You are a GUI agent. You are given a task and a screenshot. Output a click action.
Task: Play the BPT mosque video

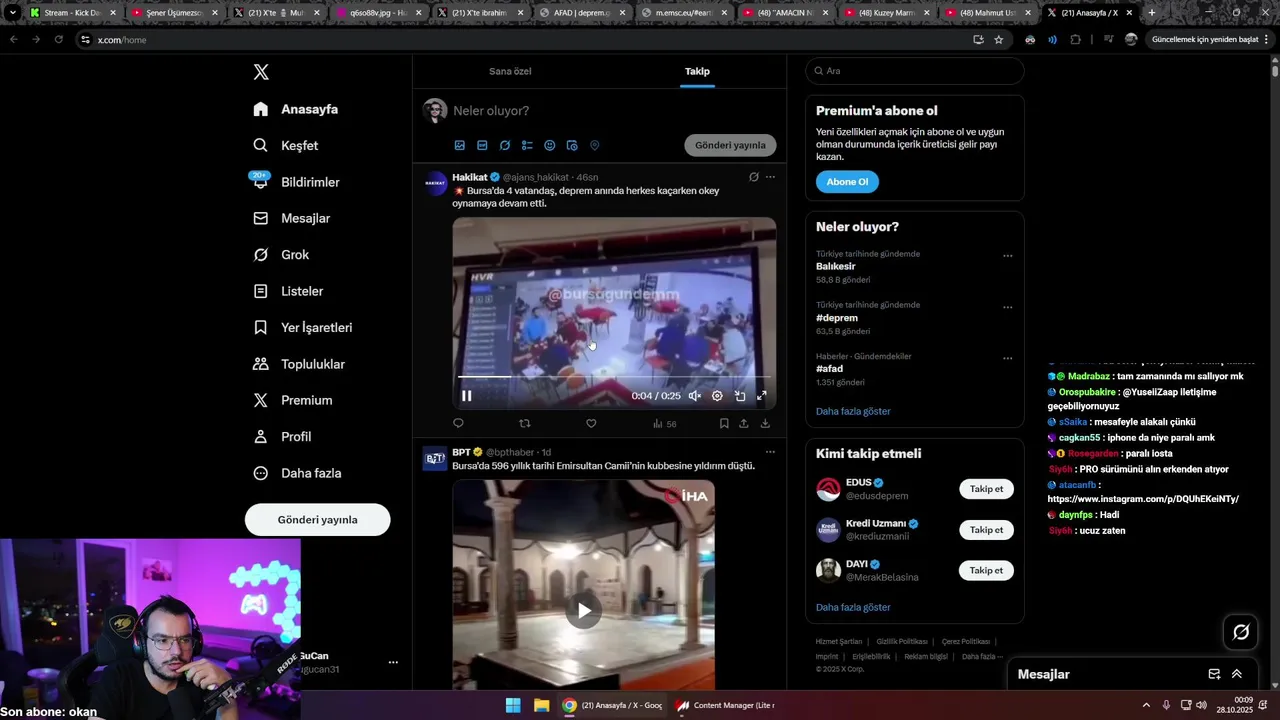coord(584,610)
